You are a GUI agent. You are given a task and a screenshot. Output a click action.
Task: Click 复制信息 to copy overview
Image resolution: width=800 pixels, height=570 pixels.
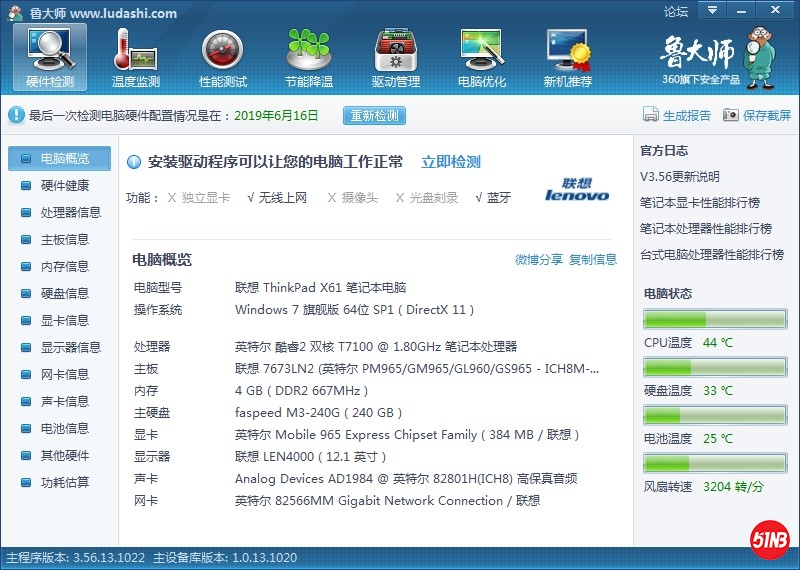click(593, 260)
